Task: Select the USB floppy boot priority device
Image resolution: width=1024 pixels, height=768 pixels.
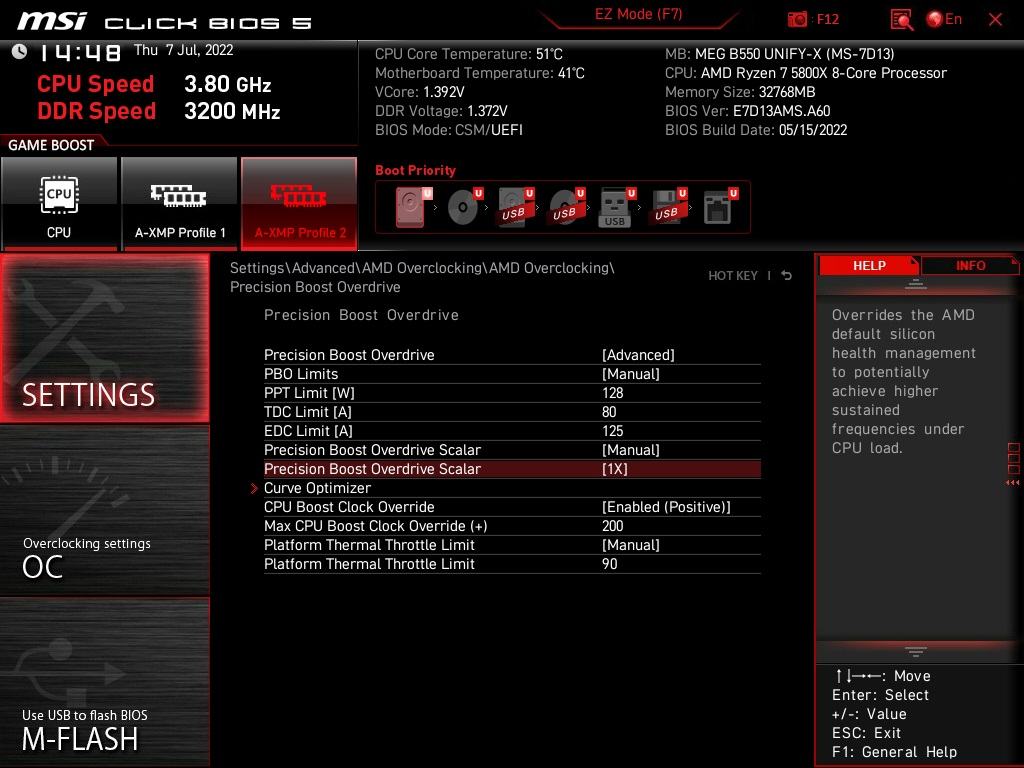Action: click(x=668, y=206)
